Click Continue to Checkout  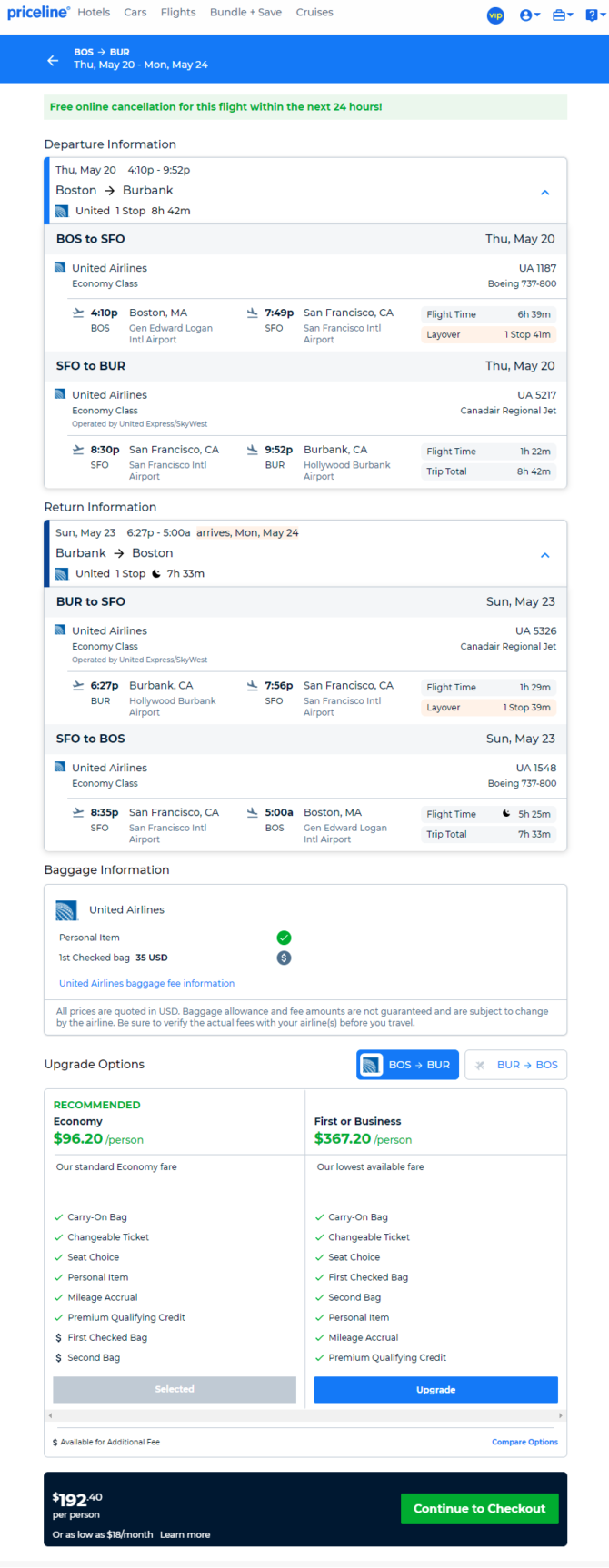pyautogui.click(x=480, y=1509)
